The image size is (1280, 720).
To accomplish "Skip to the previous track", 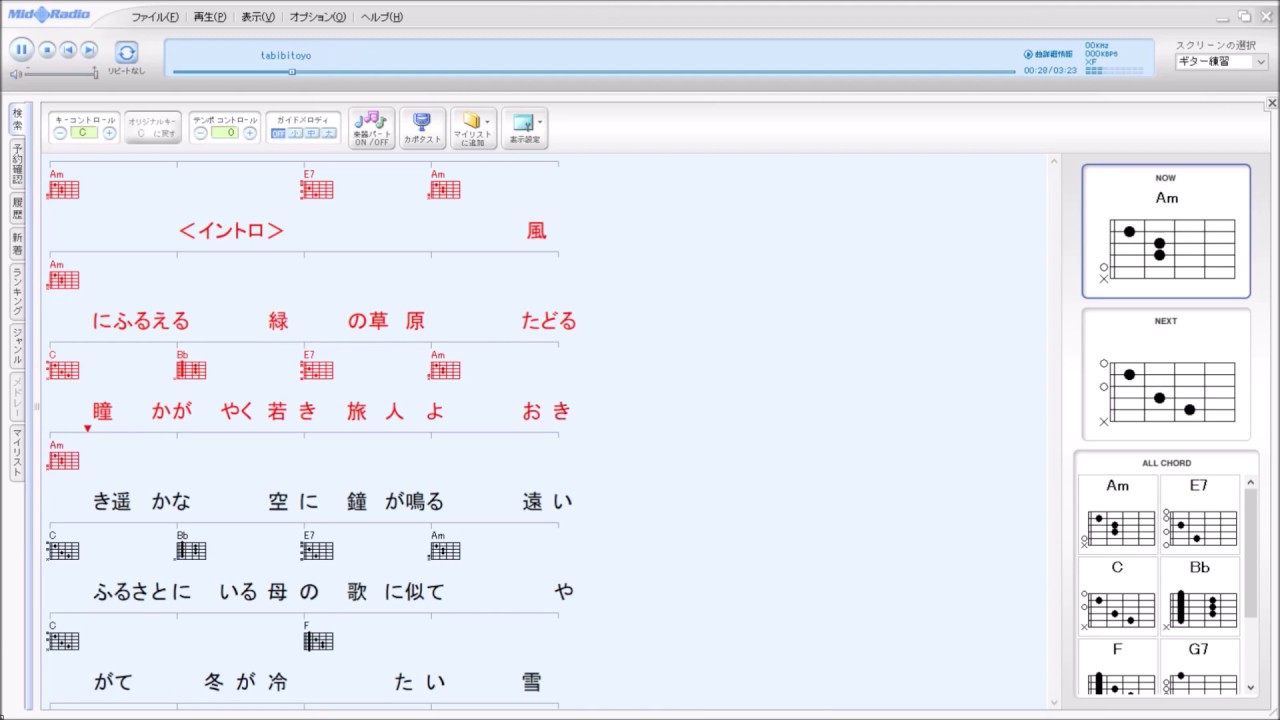I will [68, 50].
